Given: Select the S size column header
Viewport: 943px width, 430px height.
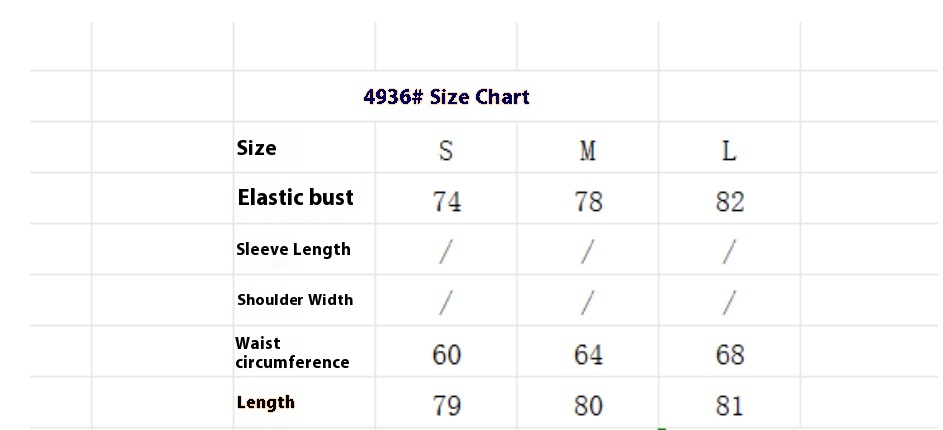Looking at the screenshot, I should tap(446, 147).
